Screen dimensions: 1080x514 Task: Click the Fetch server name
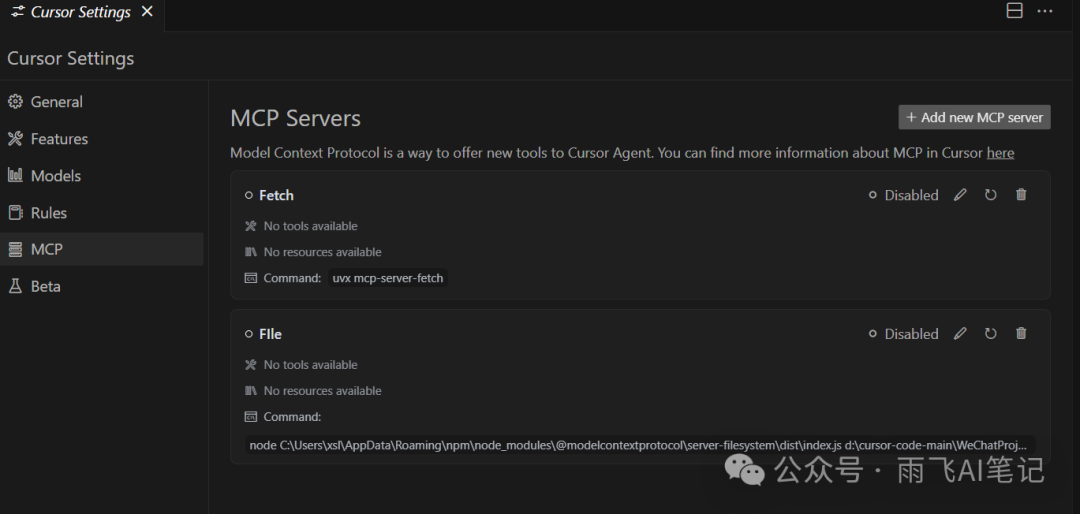click(x=276, y=196)
